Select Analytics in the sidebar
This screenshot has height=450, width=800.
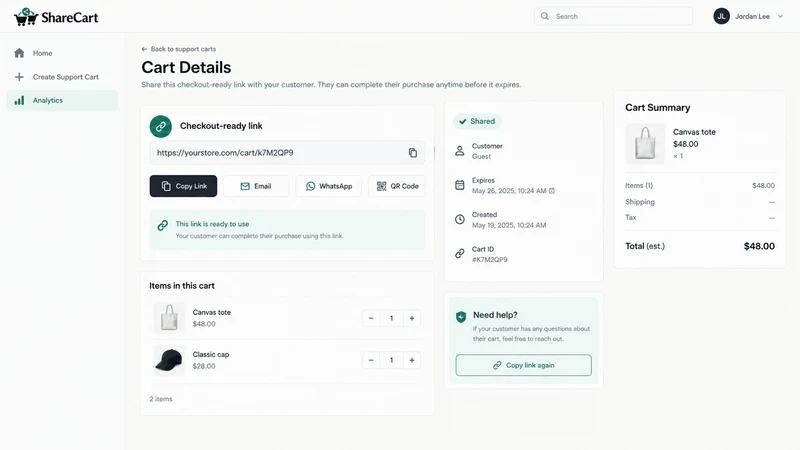[x=62, y=101]
